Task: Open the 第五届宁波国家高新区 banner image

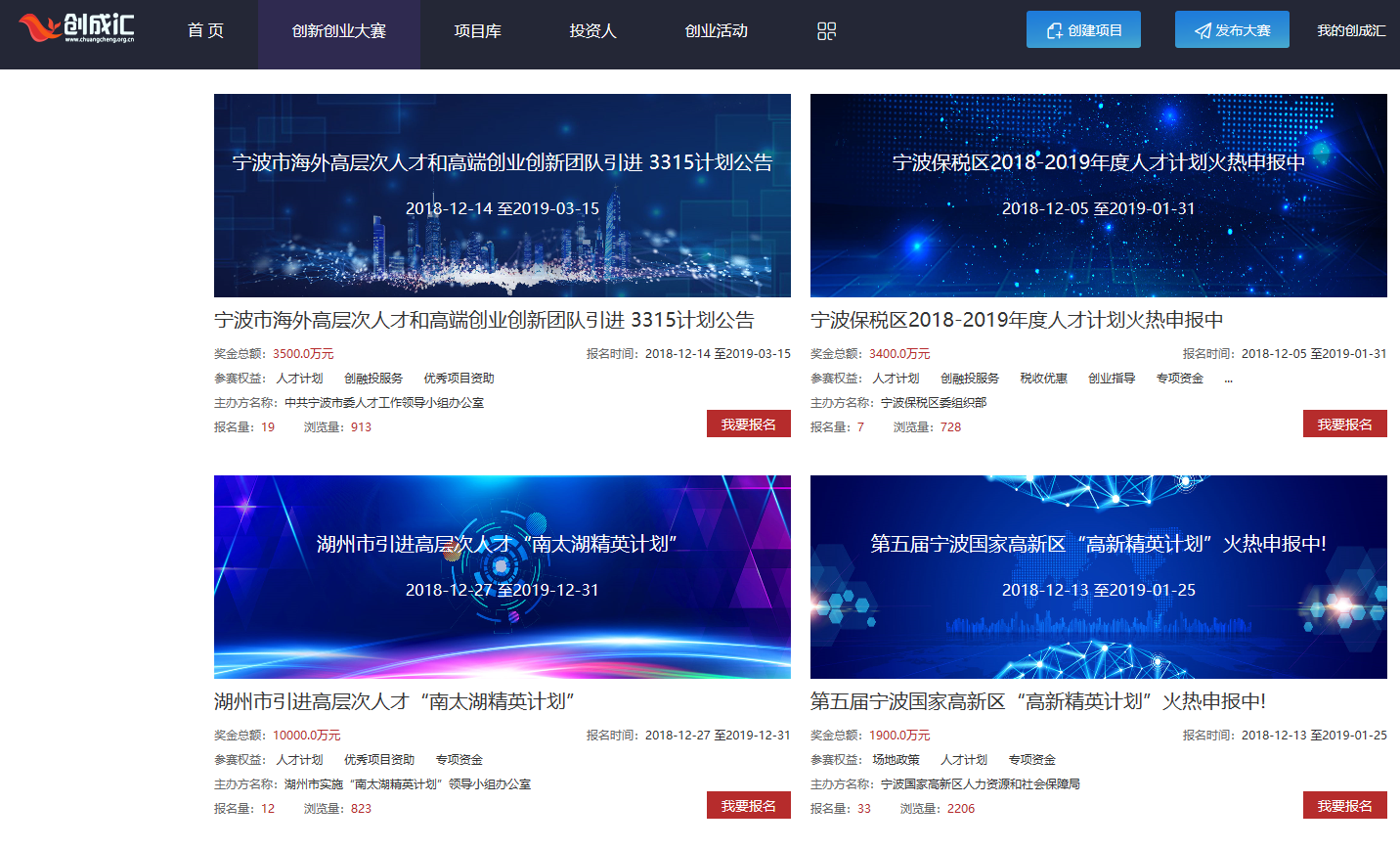Action: [1098, 577]
